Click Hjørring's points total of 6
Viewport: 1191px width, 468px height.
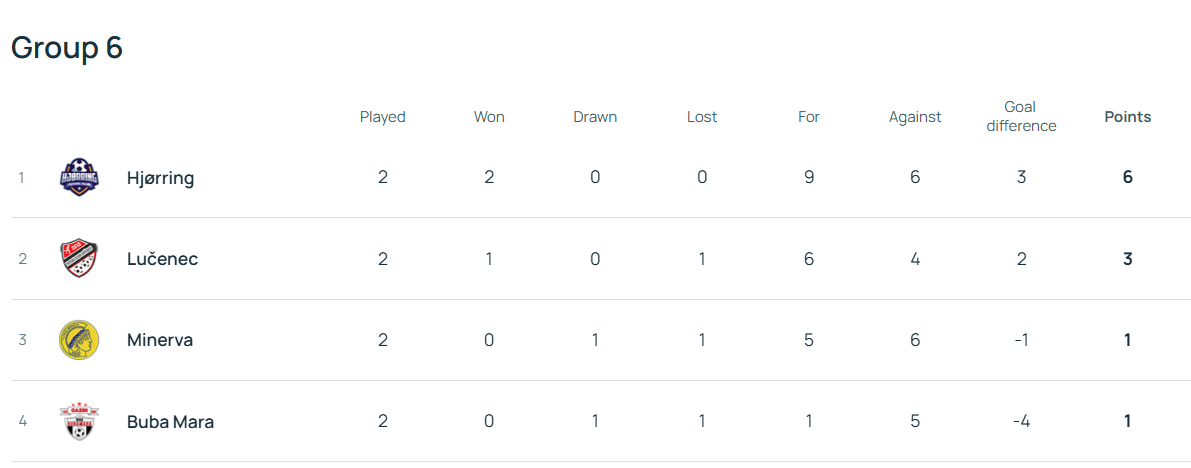1128,178
